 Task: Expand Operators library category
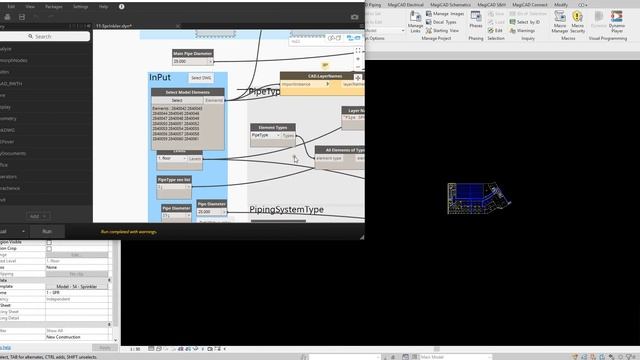coord(9,177)
